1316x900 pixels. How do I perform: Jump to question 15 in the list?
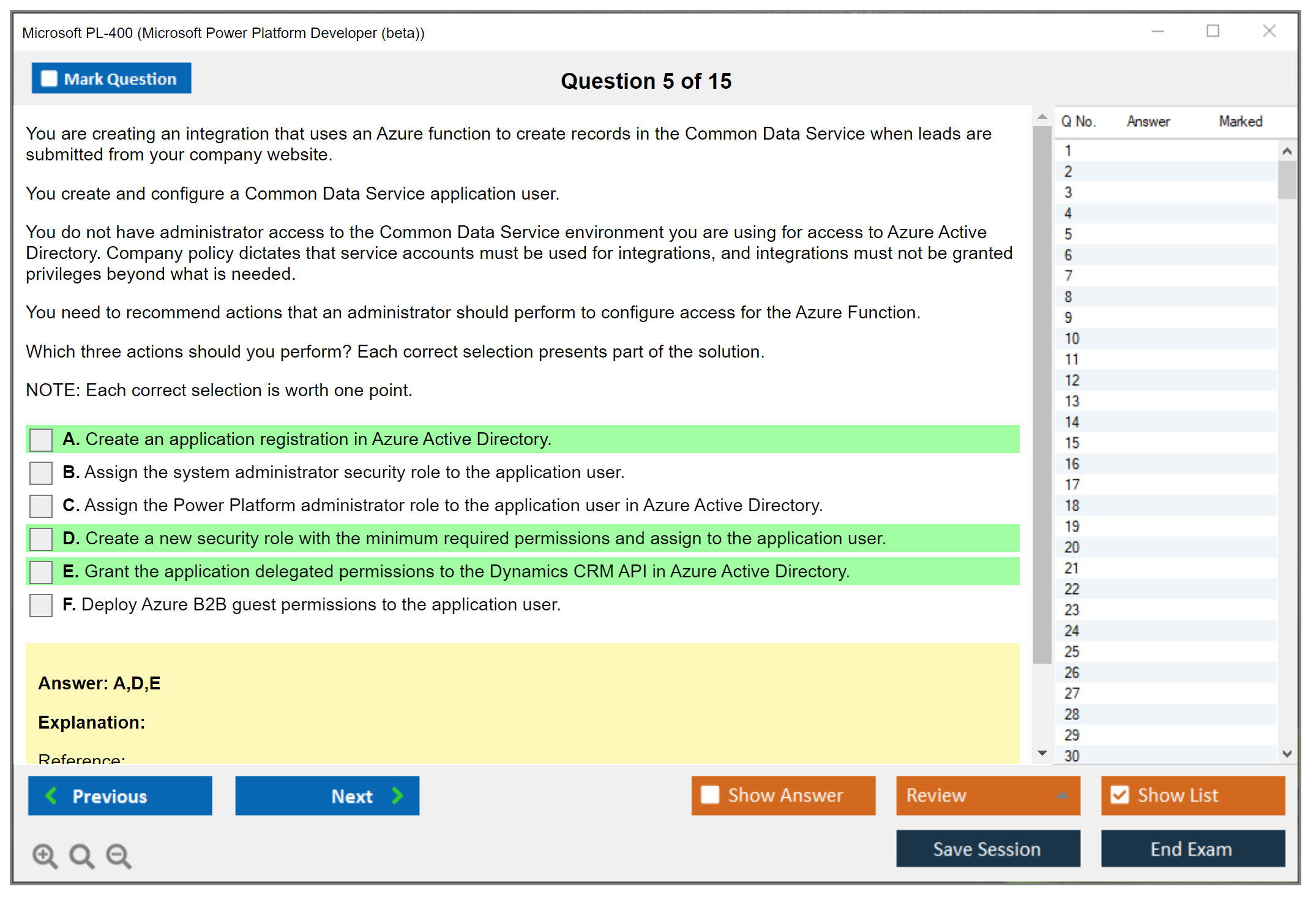tap(1072, 443)
